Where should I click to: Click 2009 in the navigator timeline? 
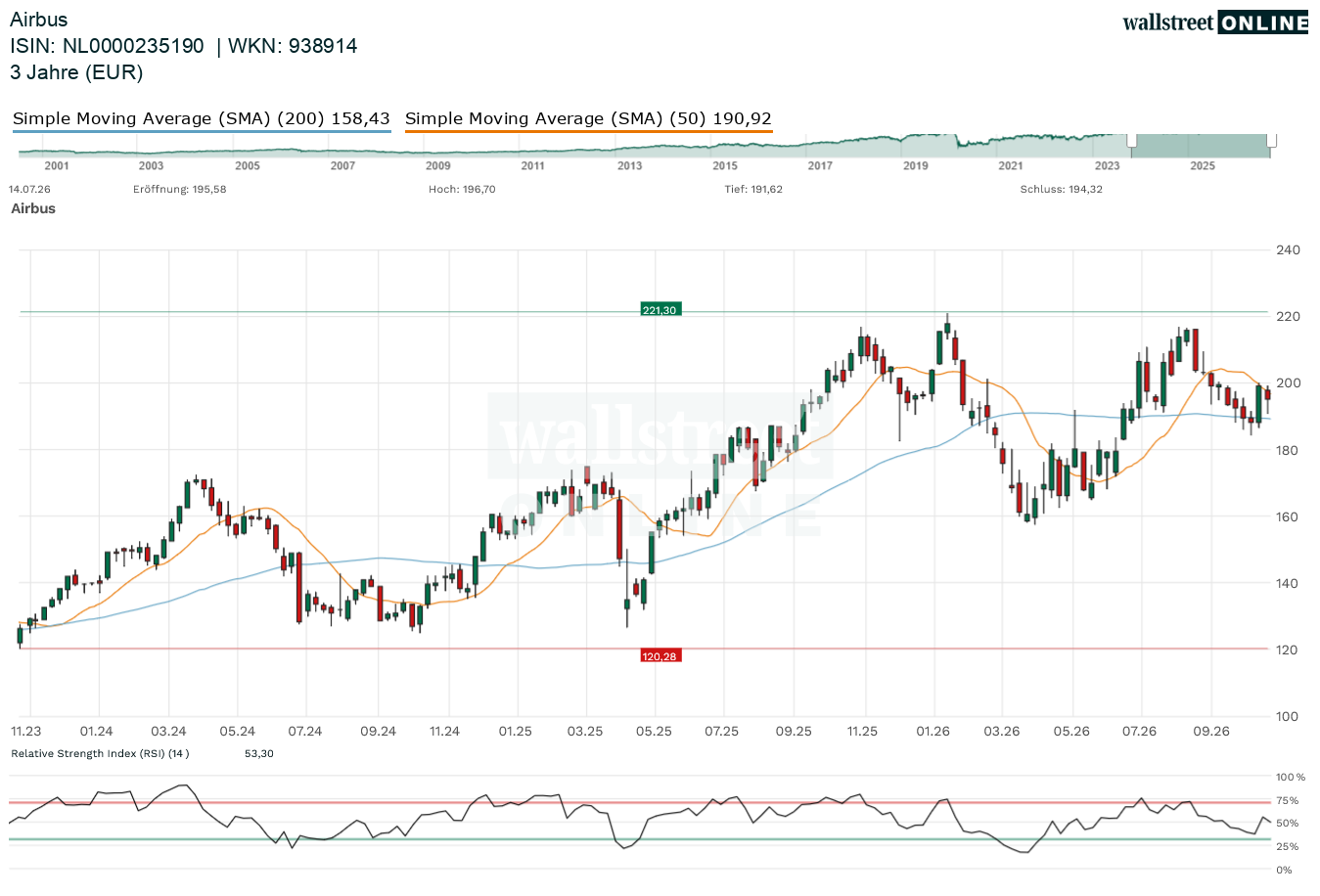(438, 165)
